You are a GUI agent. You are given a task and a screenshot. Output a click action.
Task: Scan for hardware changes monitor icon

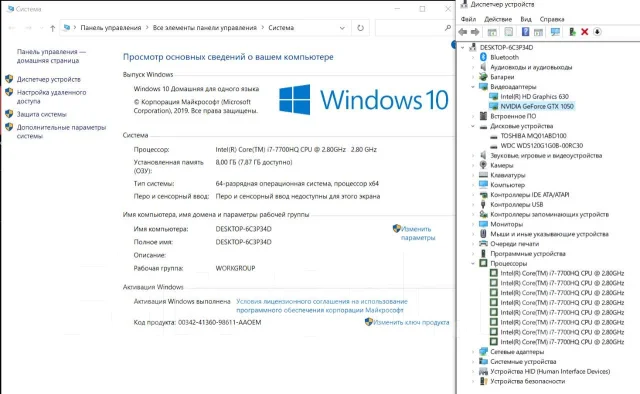pos(555,32)
